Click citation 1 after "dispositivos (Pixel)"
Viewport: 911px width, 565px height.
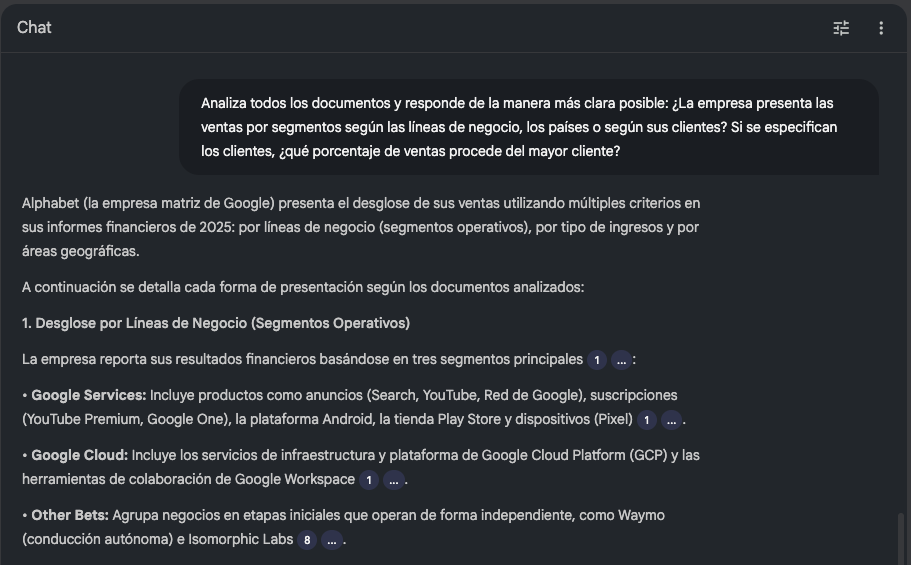[647, 420]
